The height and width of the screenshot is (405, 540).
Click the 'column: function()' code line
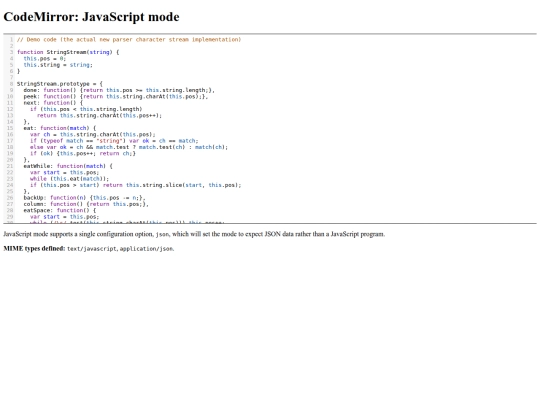point(86,204)
